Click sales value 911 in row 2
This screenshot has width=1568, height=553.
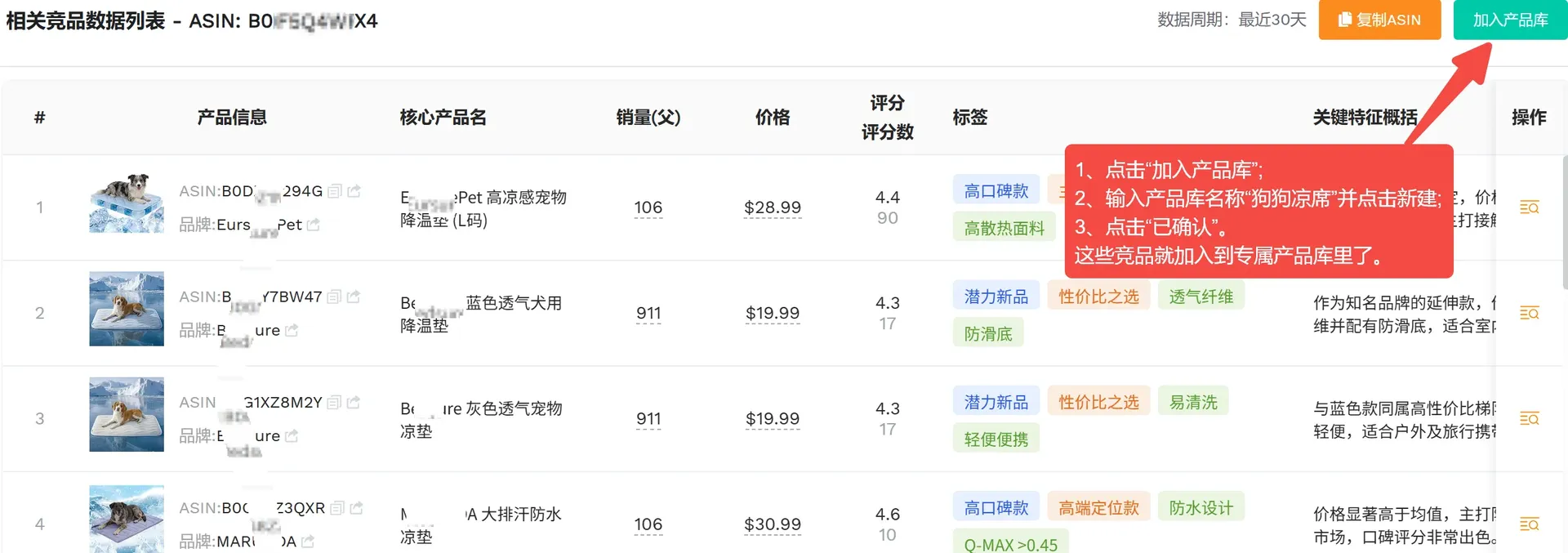[x=648, y=313]
